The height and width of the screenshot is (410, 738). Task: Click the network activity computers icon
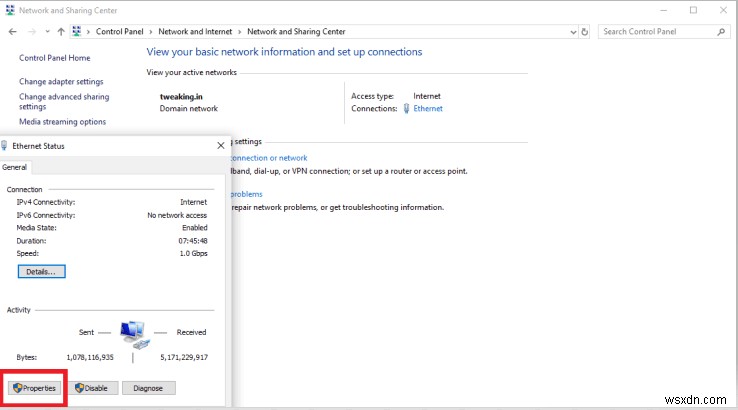click(x=133, y=334)
